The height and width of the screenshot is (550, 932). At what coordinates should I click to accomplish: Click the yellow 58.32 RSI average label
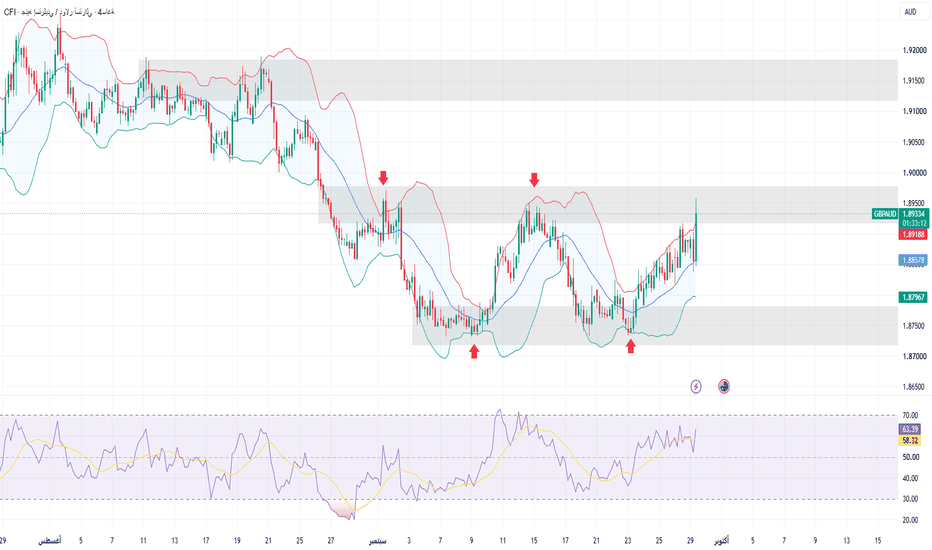pyautogui.click(x=910, y=441)
